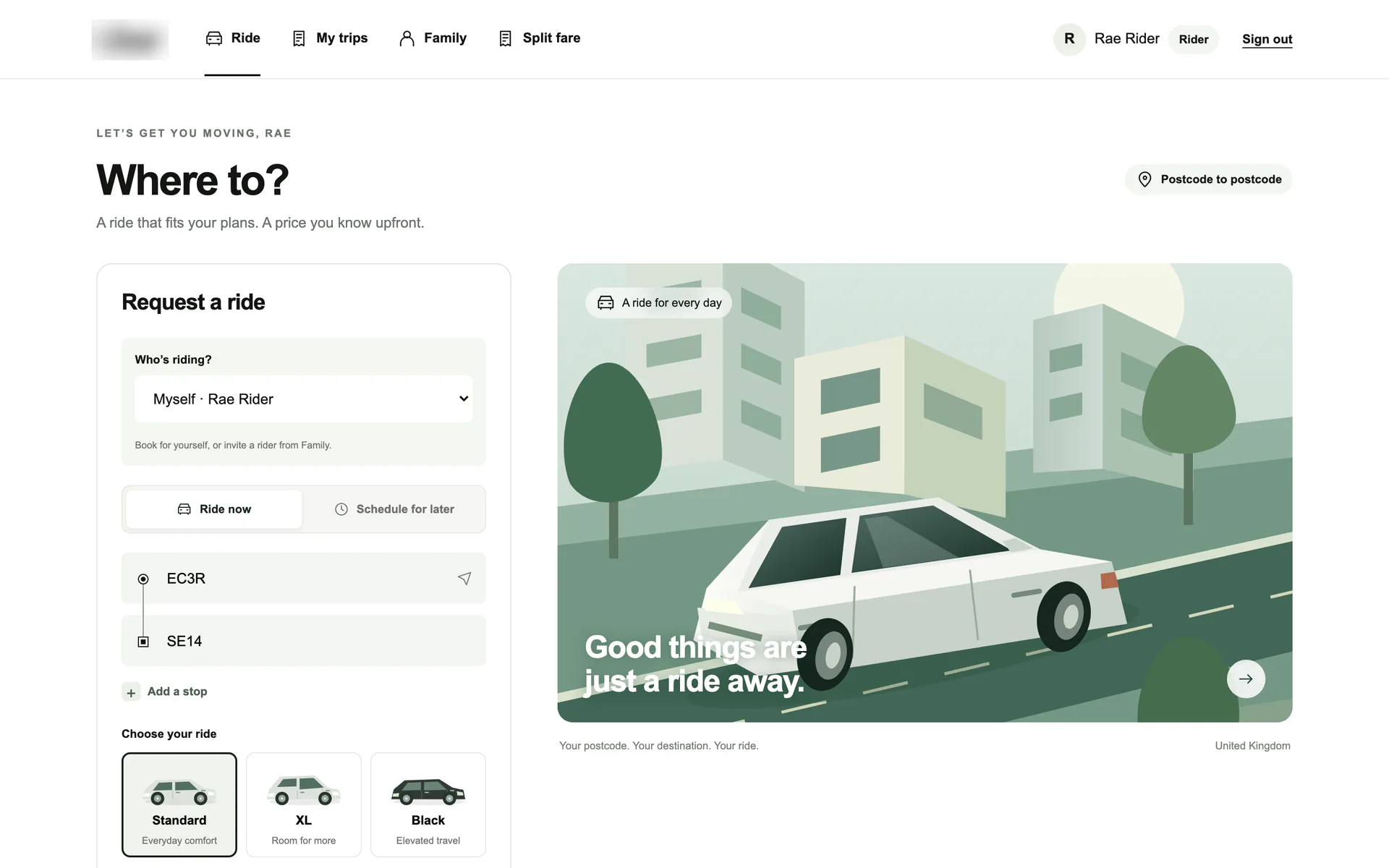The image size is (1389, 868).
Task: Click the pickup origin dot icon
Action: click(x=143, y=579)
